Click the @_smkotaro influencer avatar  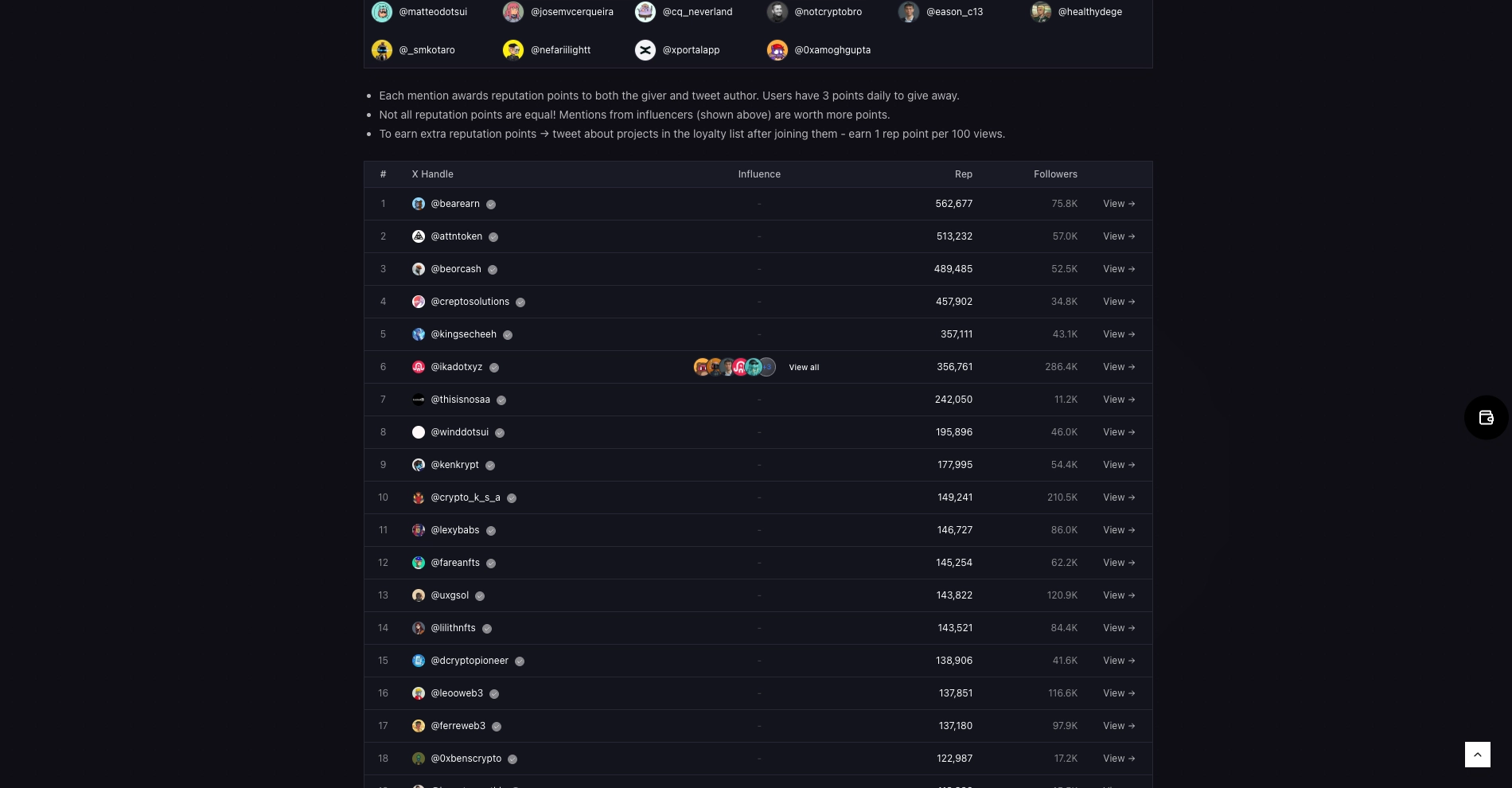pyautogui.click(x=382, y=50)
